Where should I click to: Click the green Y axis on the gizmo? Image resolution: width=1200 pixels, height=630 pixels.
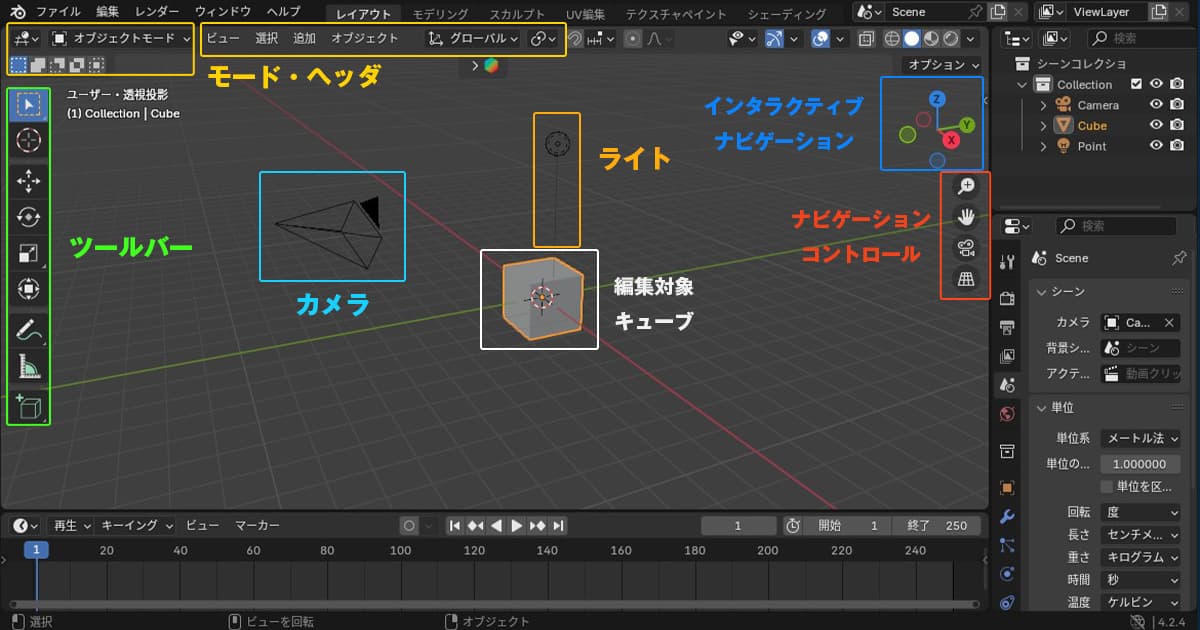click(x=967, y=124)
